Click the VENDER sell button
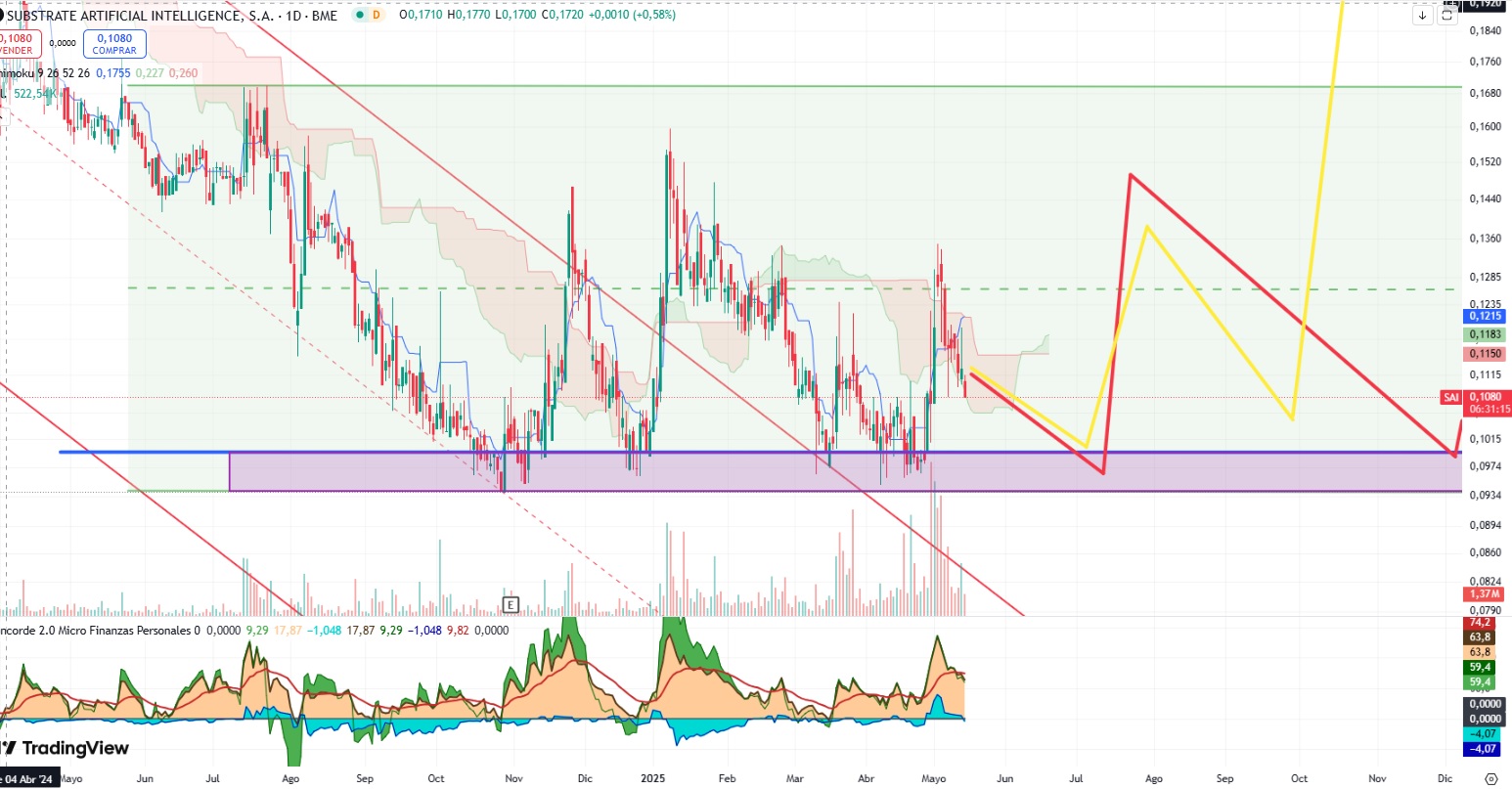 [16, 44]
